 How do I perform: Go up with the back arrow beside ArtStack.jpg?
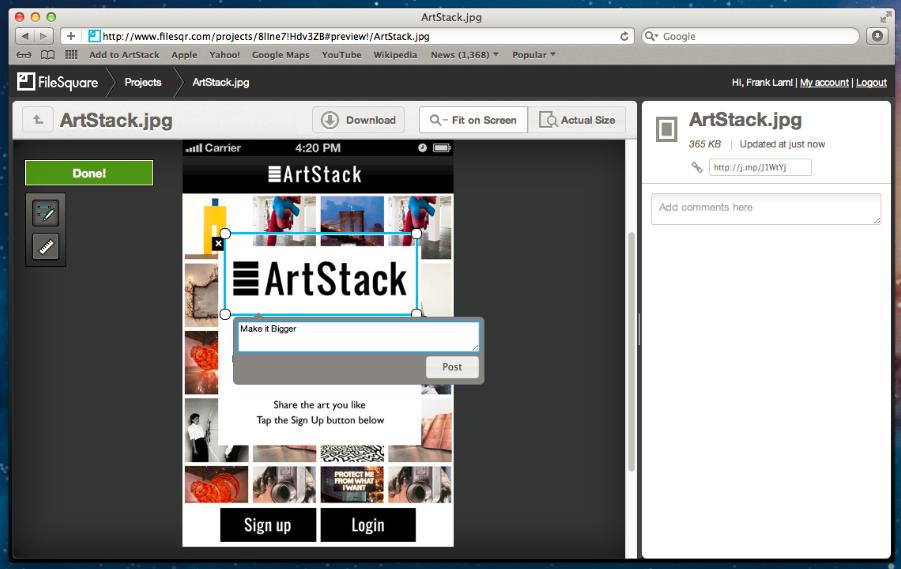click(38, 120)
